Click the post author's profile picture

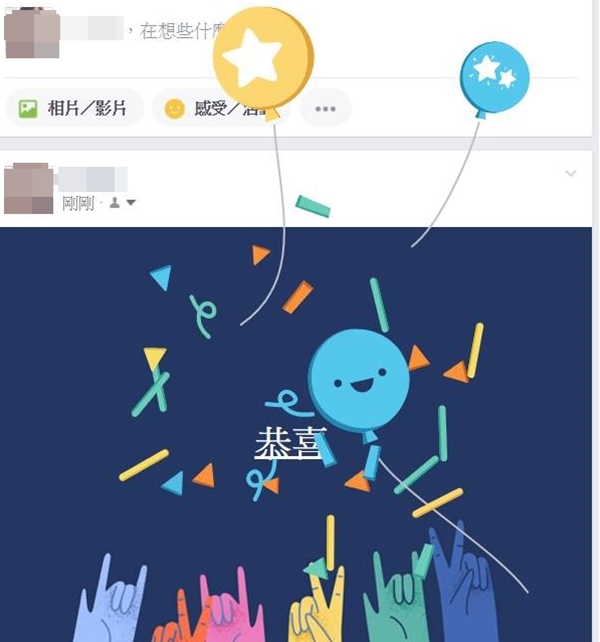point(29,188)
